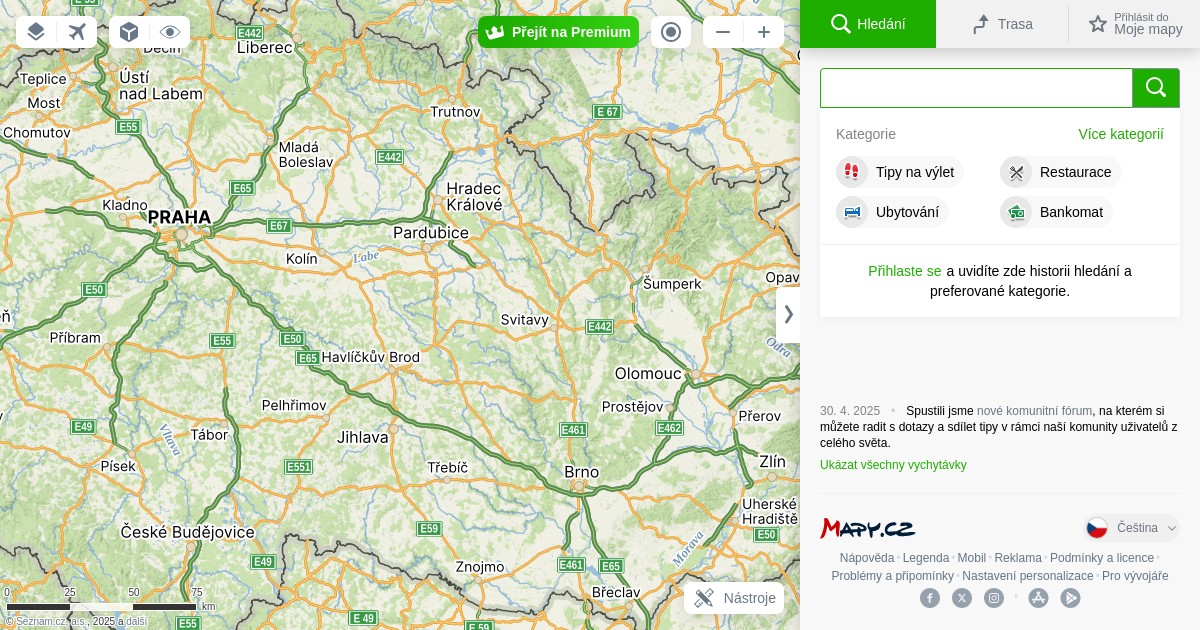This screenshot has height=630, width=1200.
Task: Click the airplane aerial view icon
Action: click(x=77, y=32)
